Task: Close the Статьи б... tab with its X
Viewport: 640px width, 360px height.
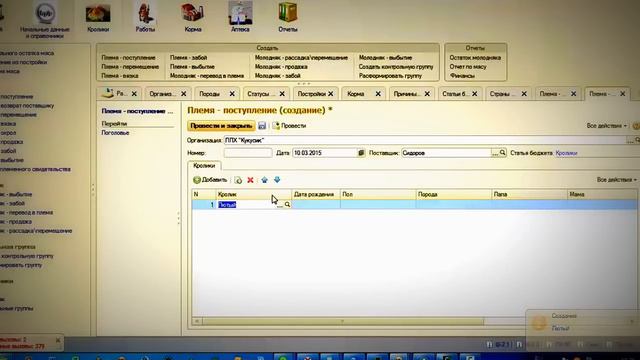Action: point(475,94)
